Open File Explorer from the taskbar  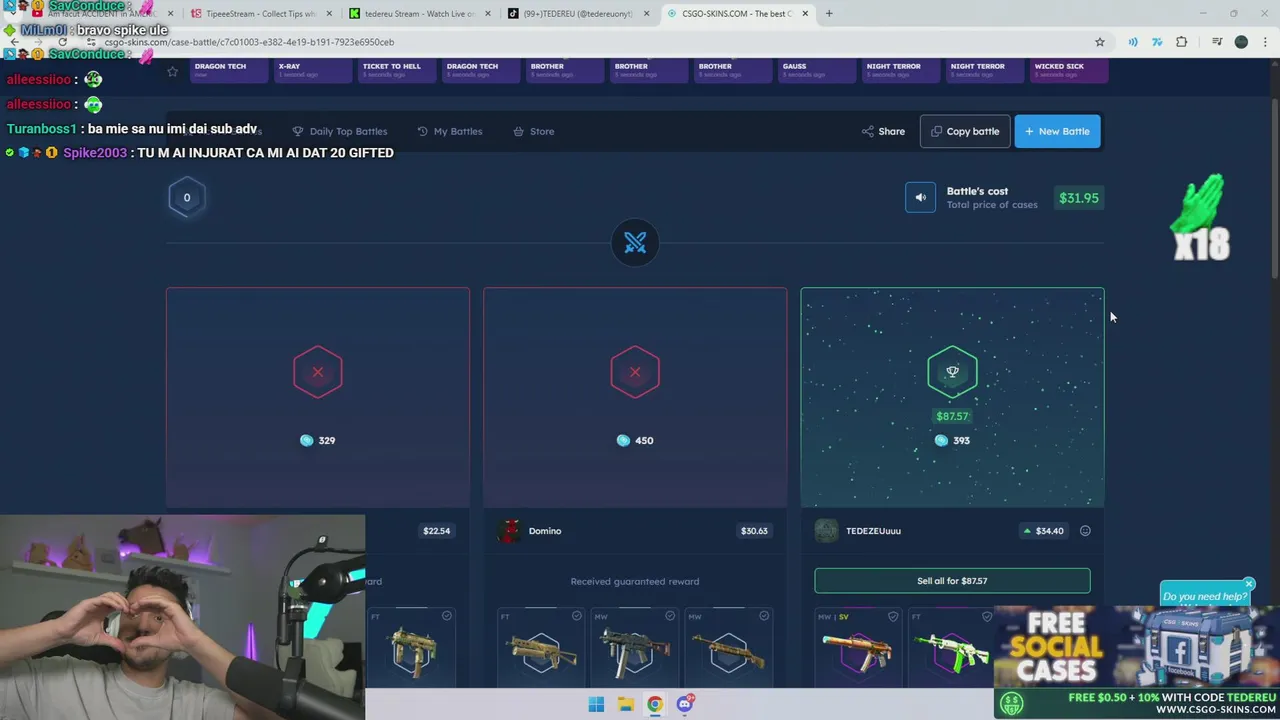click(625, 705)
